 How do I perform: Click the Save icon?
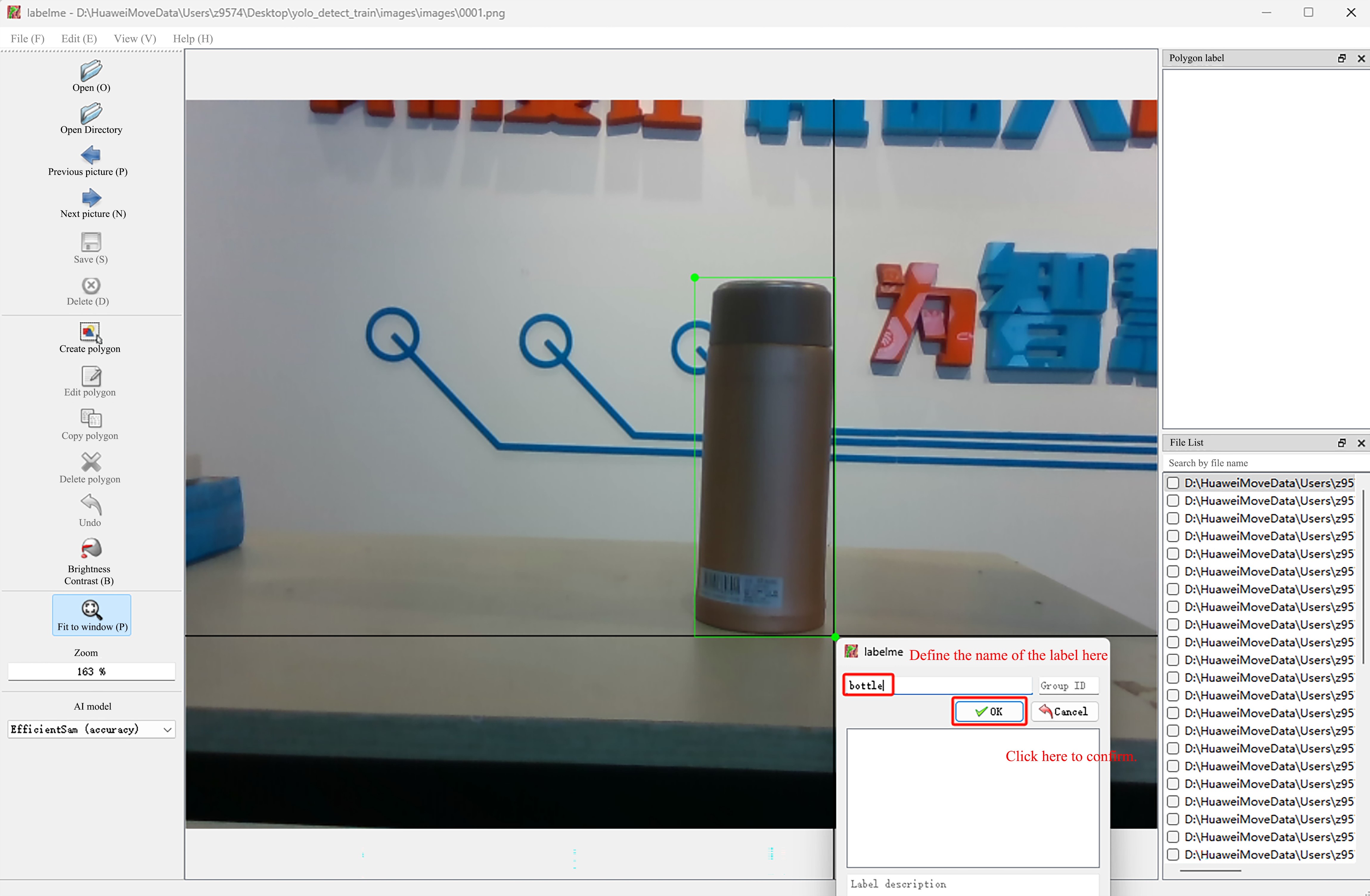[x=91, y=242]
